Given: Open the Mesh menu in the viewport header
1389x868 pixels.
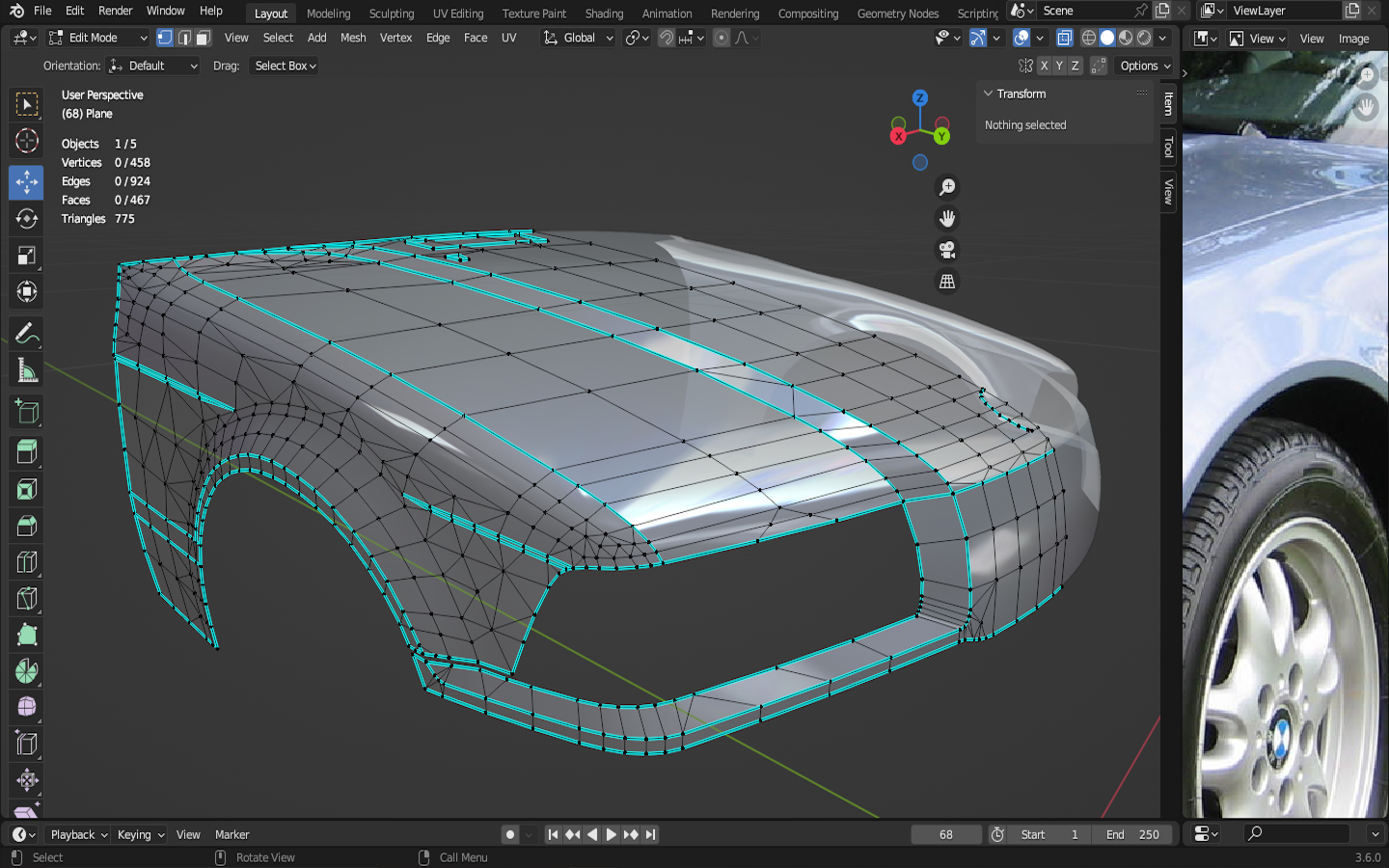Looking at the screenshot, I should [353, 38].
